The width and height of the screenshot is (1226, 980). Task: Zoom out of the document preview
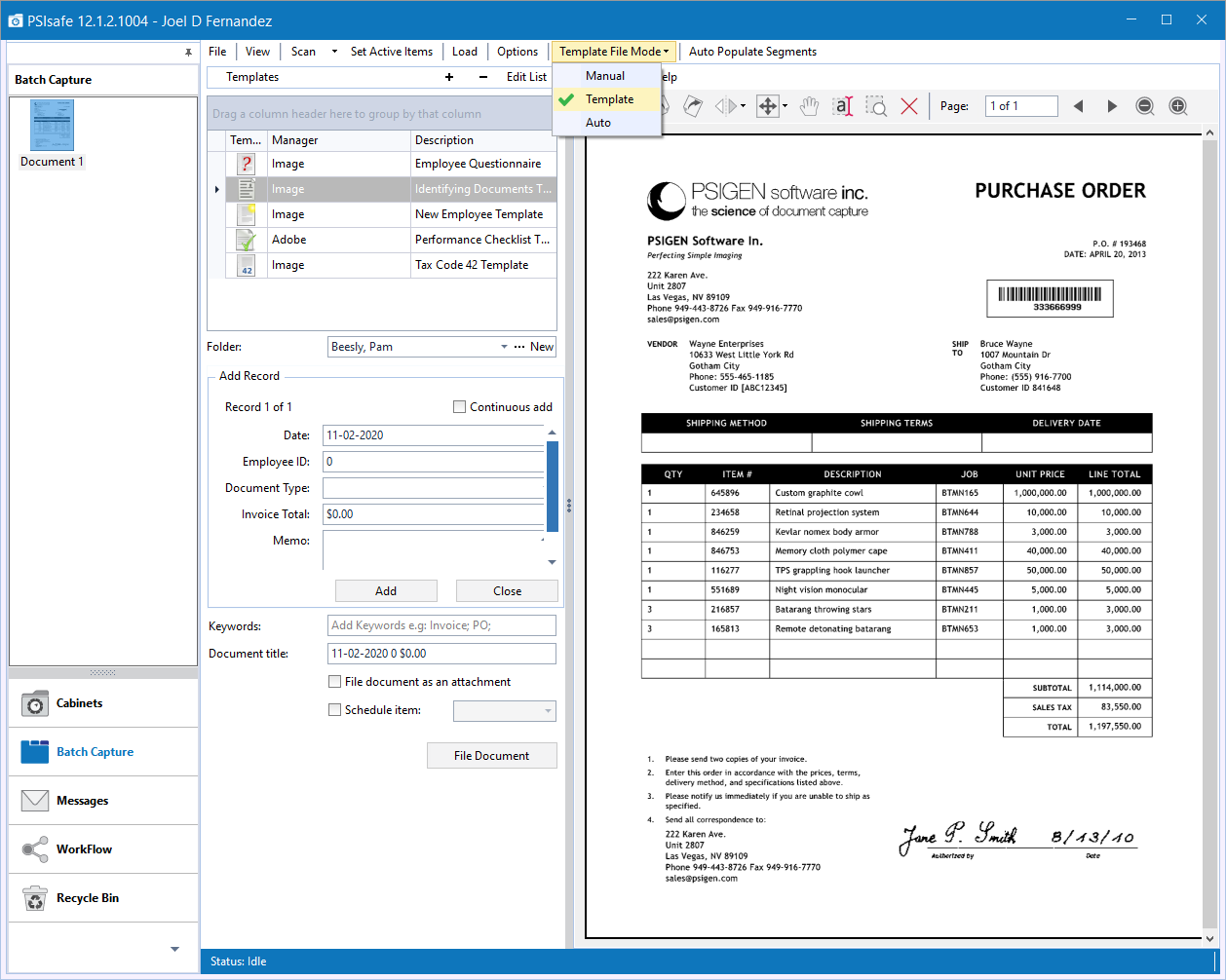[1145, 106]
